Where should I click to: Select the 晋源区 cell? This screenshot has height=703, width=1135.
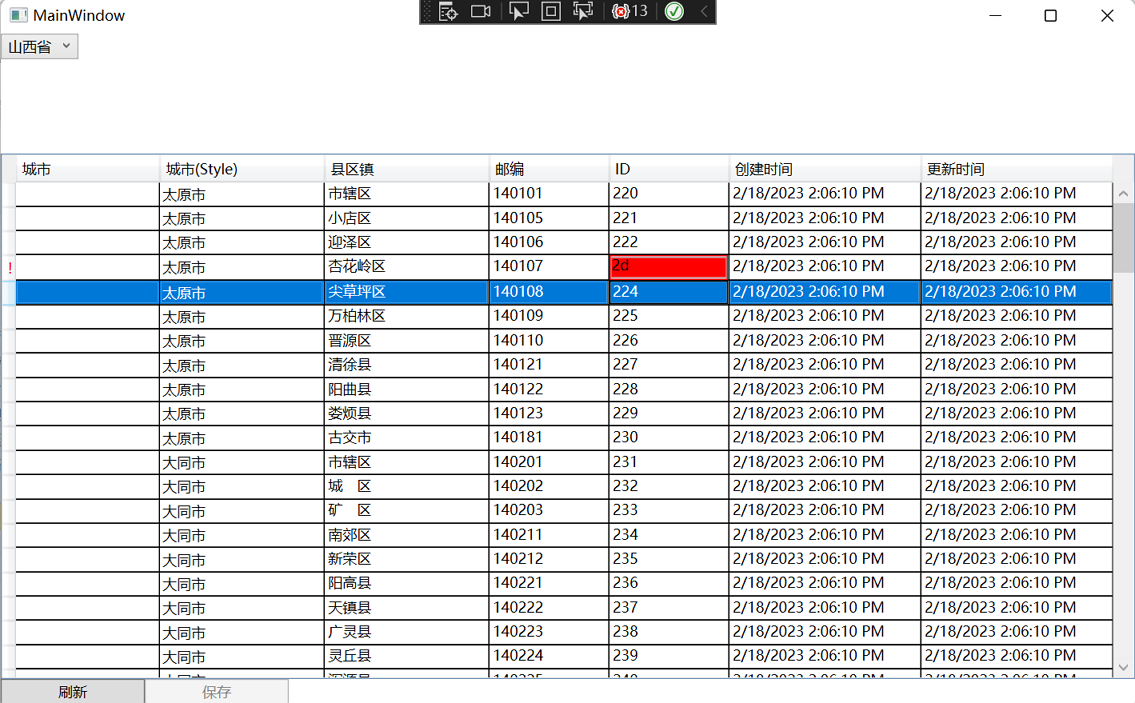(406, 340)
